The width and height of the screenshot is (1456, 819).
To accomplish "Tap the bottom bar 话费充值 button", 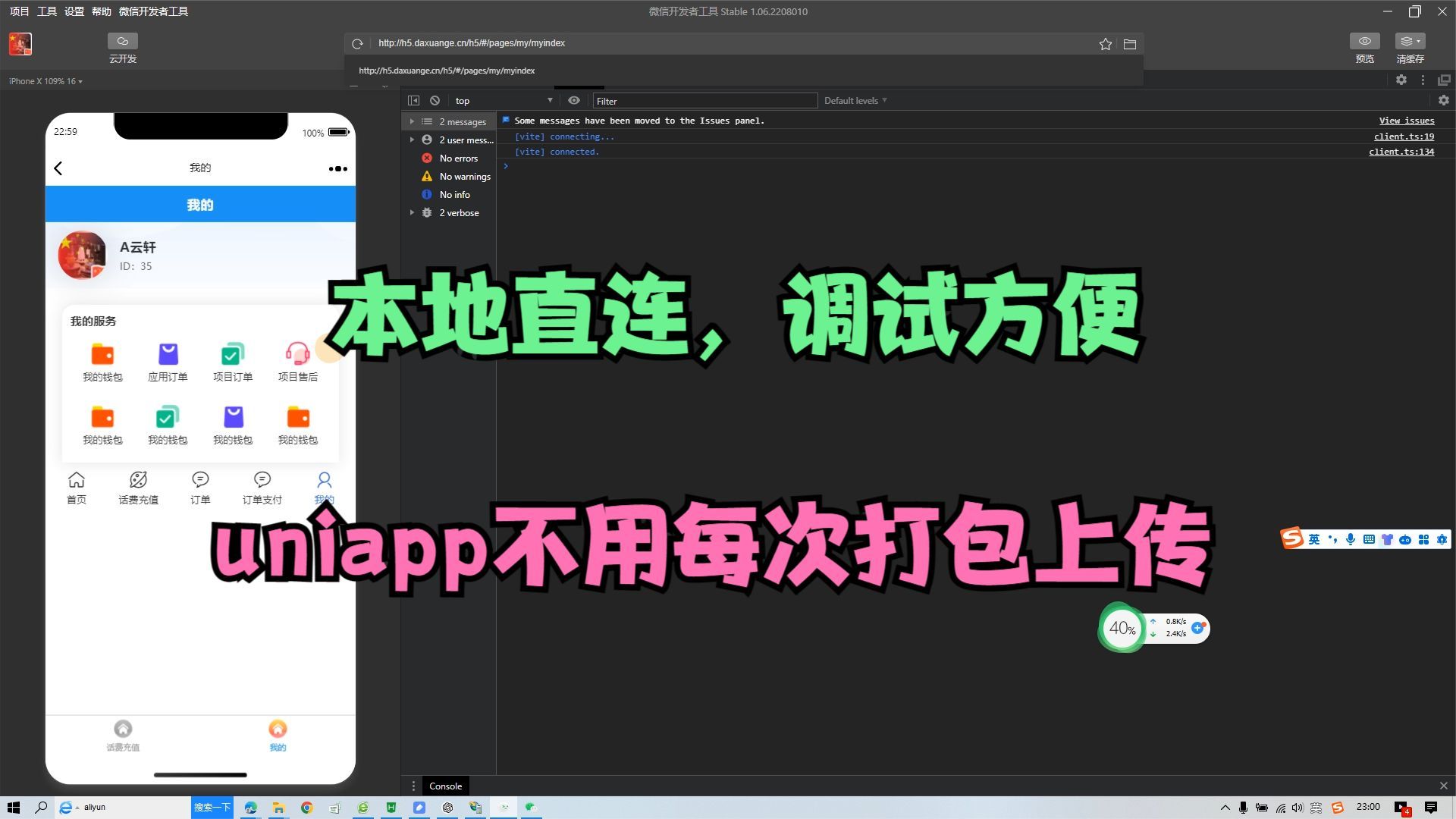I will (x=123, y=736).
